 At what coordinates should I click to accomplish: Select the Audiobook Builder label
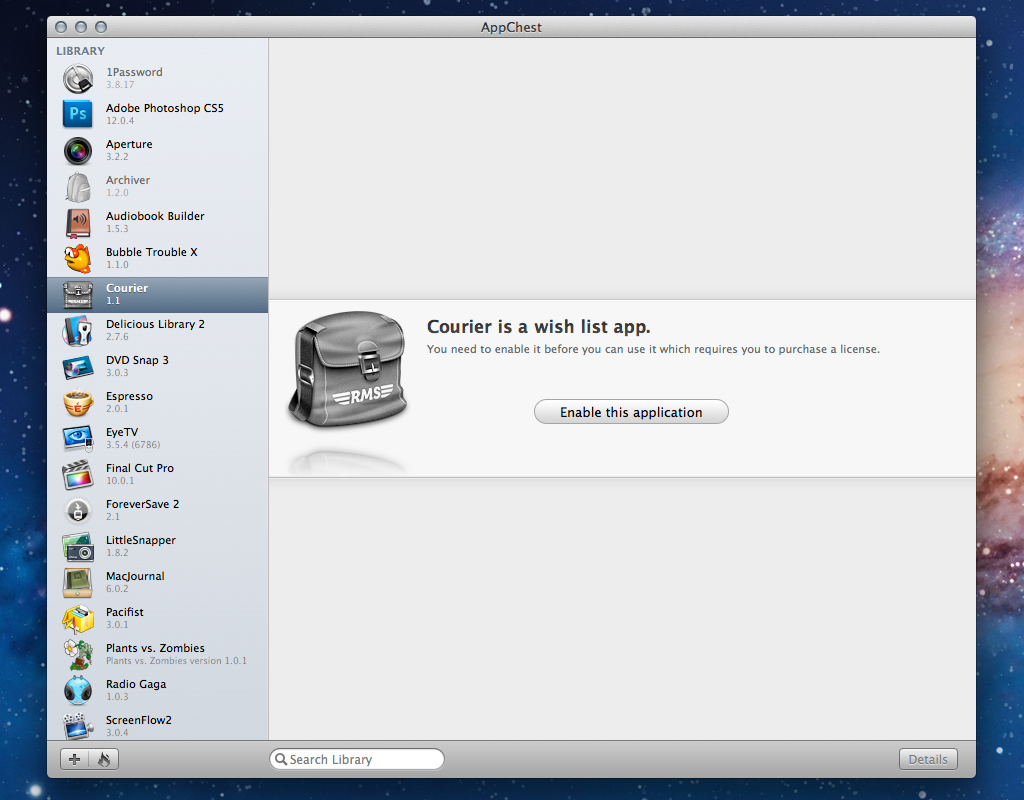click(x=155, y=216)
